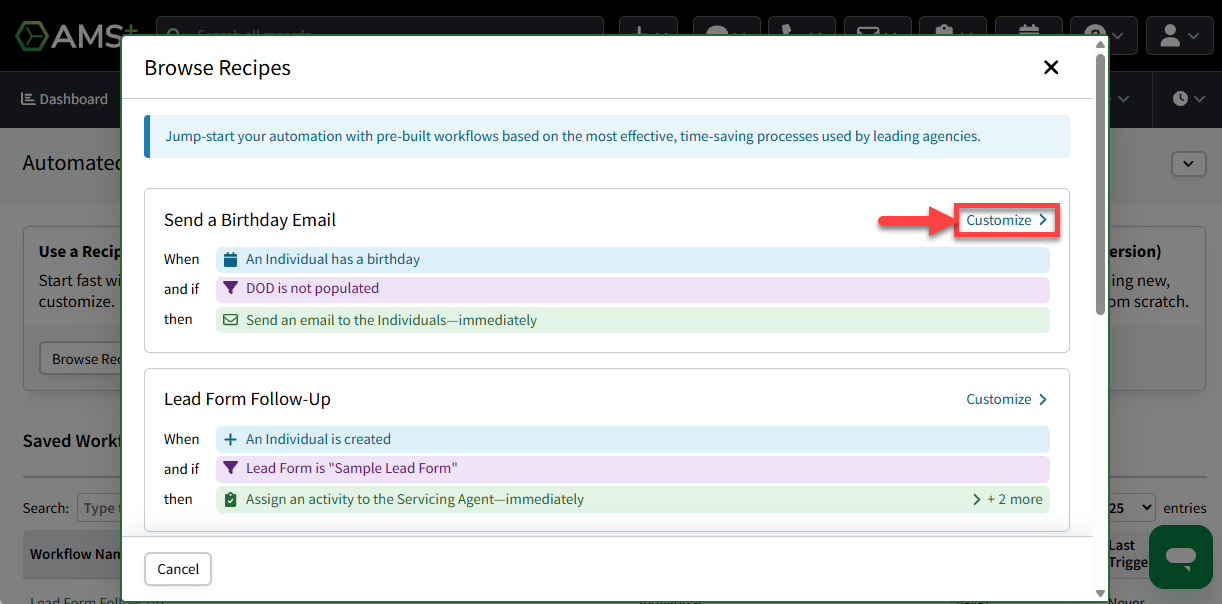Screen dimensions: 1222x604
Task: Click the clipboard icon on assign activity action
Action: coord(231,499)
